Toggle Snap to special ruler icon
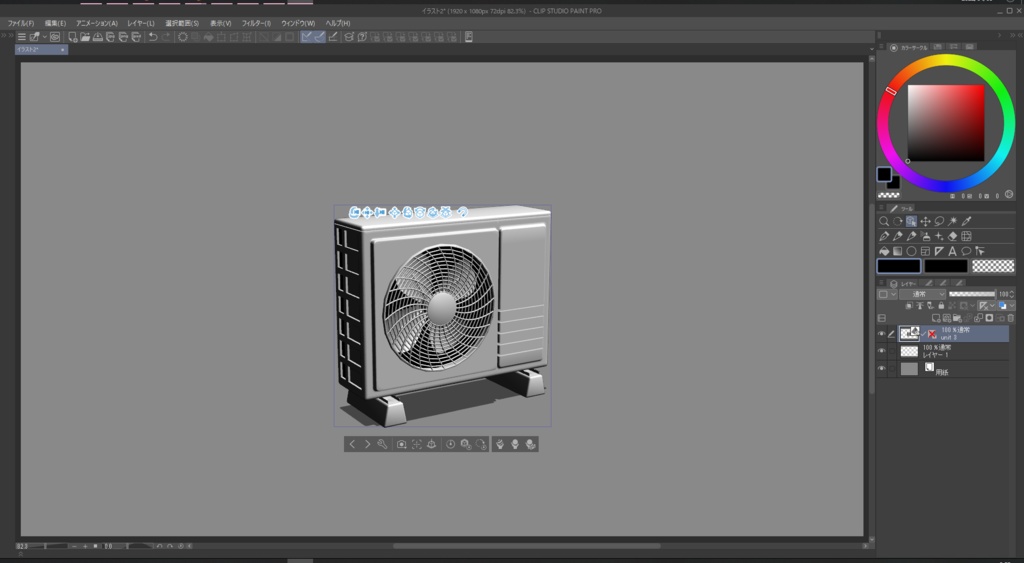 coord(319,37)
